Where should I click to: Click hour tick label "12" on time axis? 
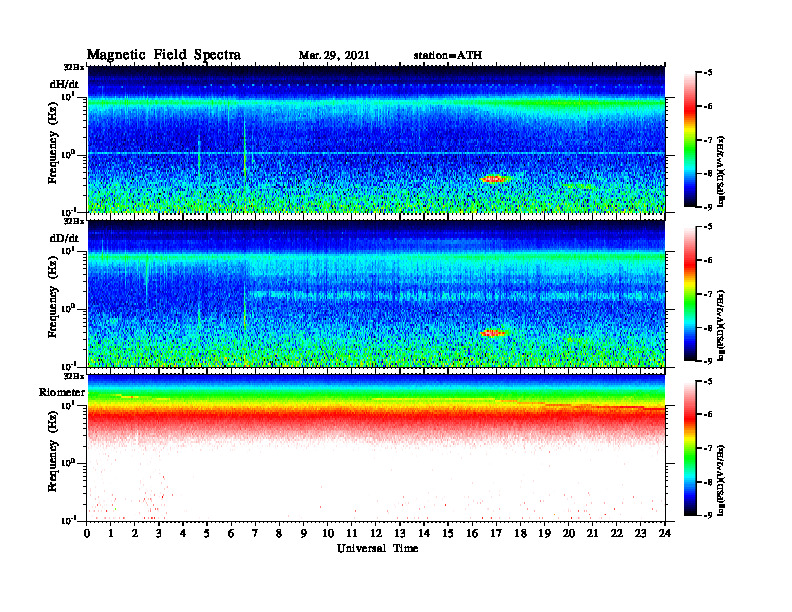376,533
